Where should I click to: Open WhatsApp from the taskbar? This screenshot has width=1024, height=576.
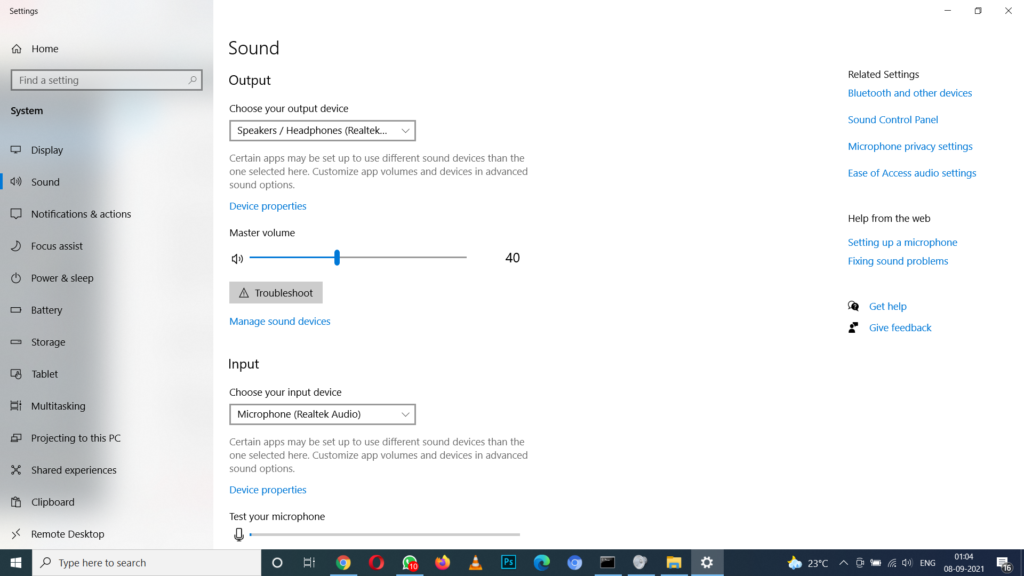[410, 562]
